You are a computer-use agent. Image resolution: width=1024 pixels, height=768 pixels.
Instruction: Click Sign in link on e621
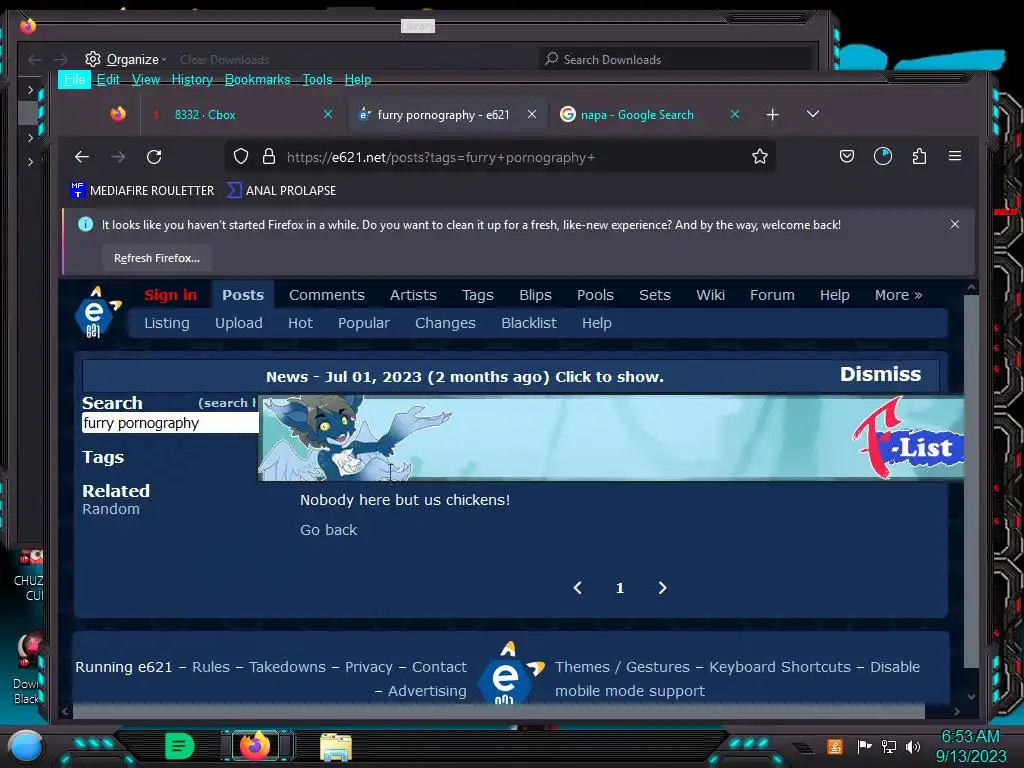[170, 295]
